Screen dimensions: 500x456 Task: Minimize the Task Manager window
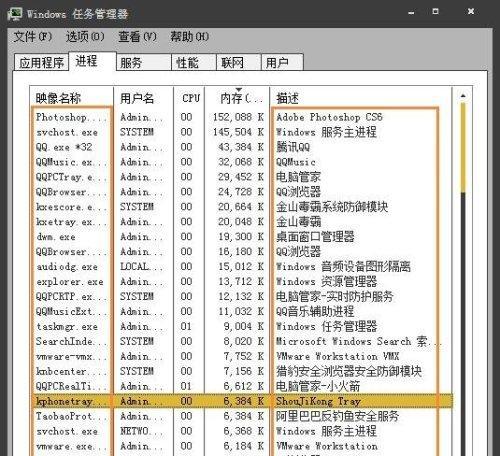411,13
